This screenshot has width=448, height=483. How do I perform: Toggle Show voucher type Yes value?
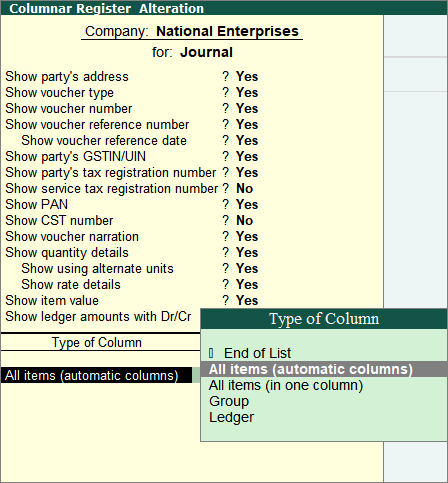pos(247,93)
